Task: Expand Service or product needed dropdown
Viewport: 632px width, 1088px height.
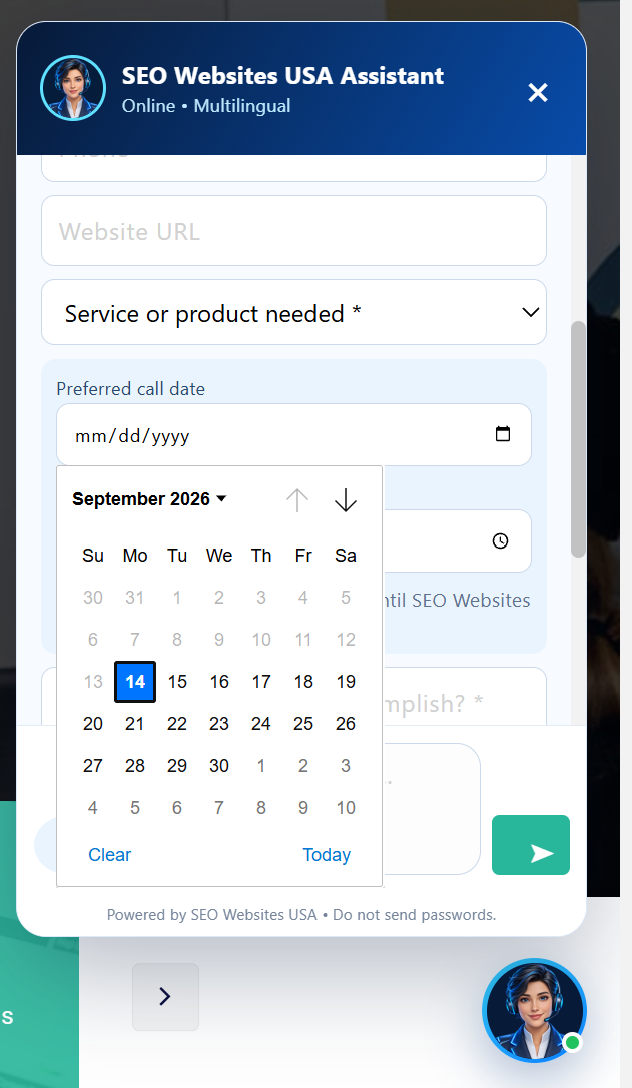Action: tap(294, 312)
